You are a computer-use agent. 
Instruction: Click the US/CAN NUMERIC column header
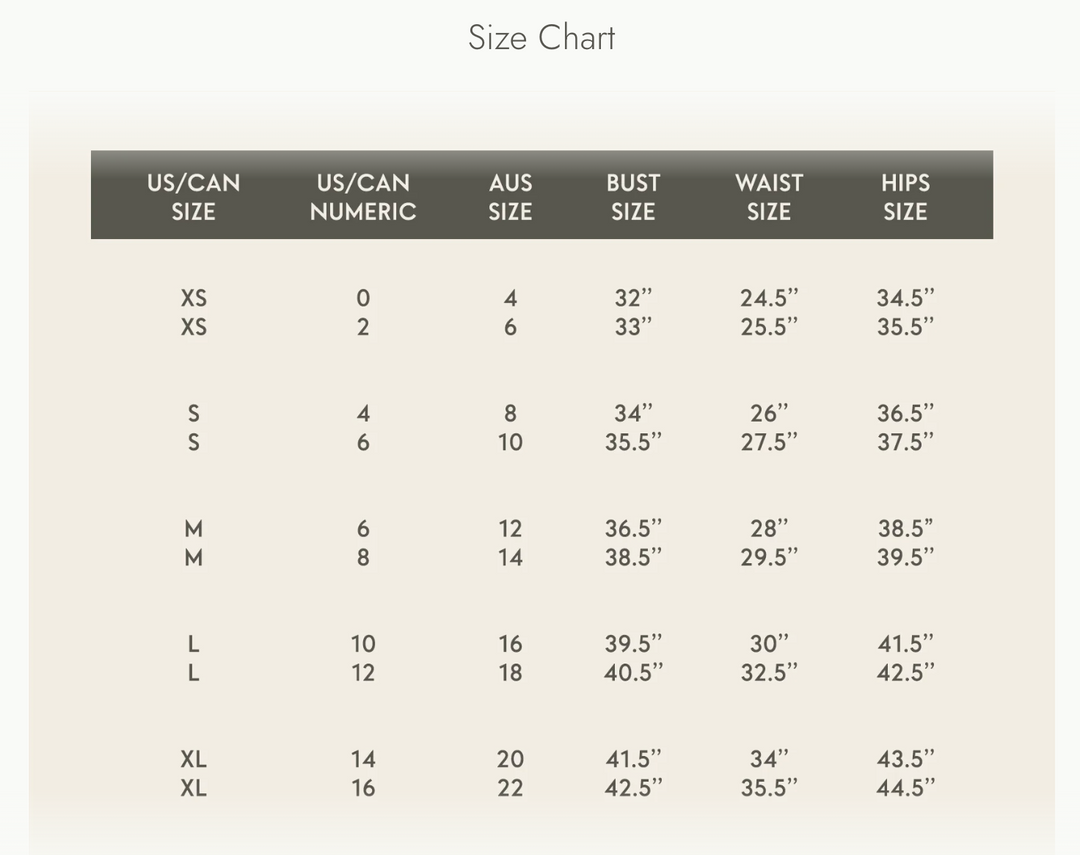click(362, 197)
